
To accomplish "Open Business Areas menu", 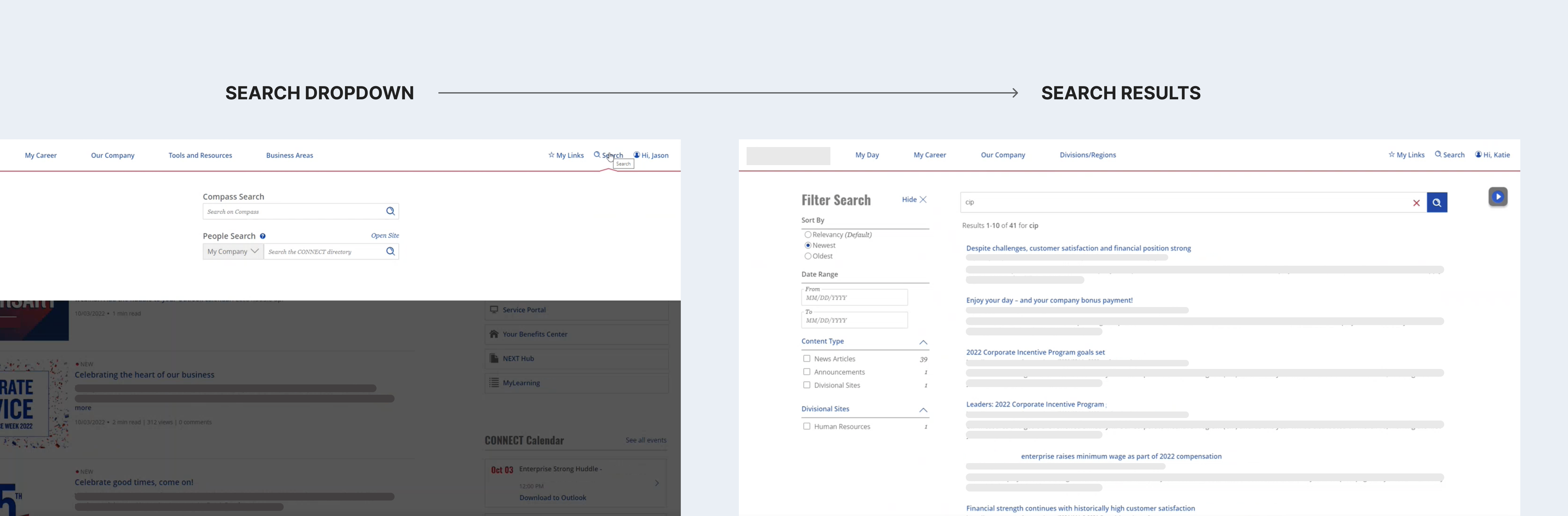I will coord(290,155).
